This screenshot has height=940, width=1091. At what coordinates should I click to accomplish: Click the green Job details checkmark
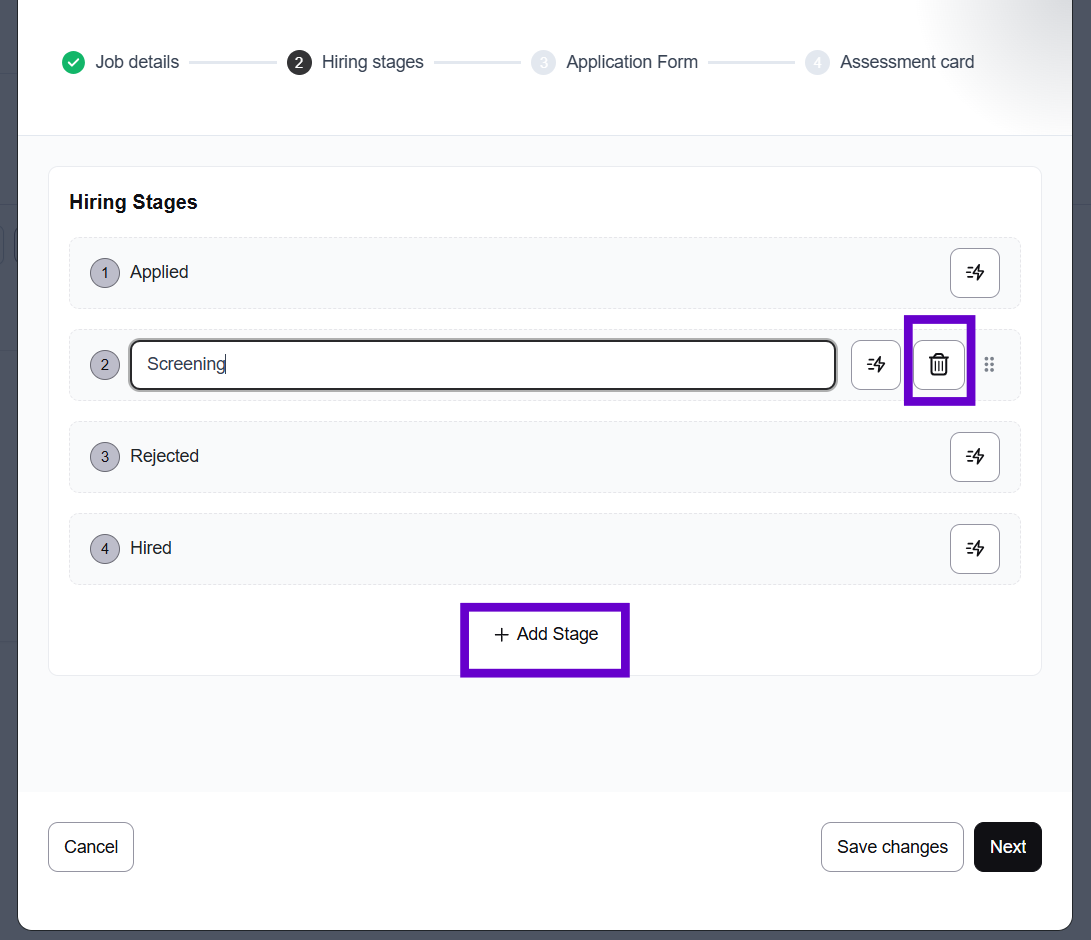73,63
